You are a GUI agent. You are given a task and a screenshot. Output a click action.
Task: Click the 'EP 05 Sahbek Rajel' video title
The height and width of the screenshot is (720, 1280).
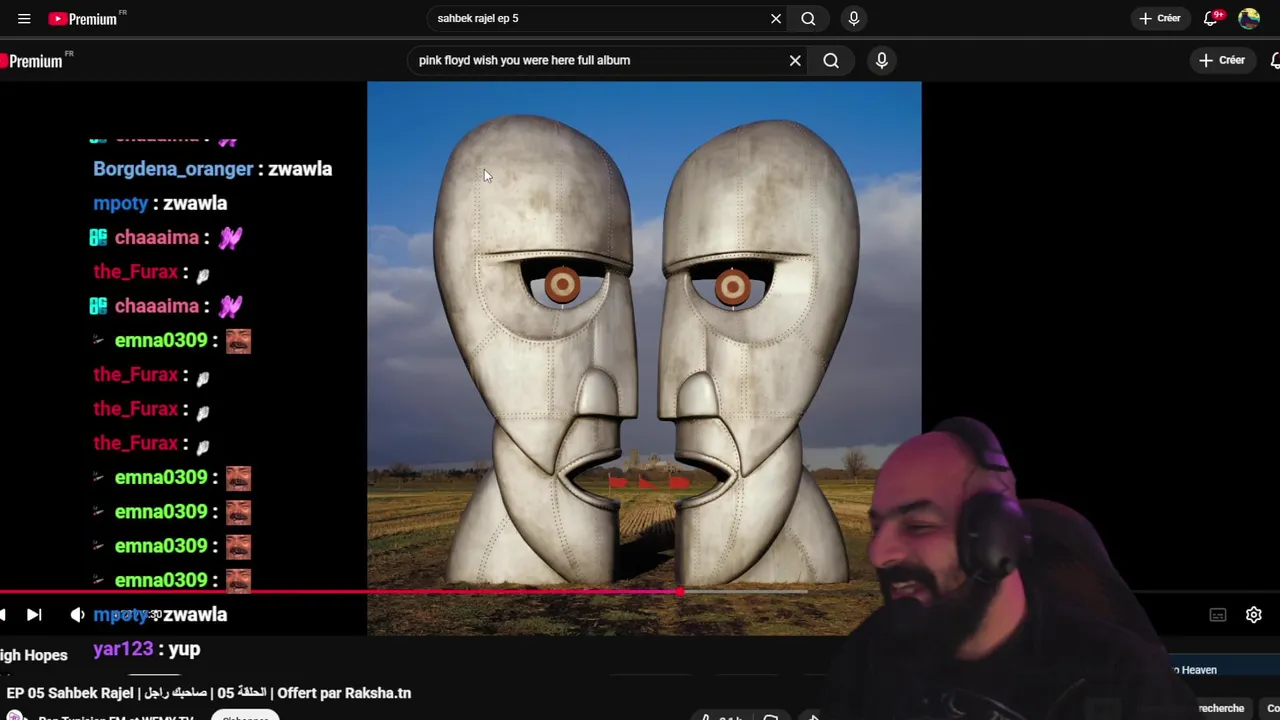[x=208, y=692]
